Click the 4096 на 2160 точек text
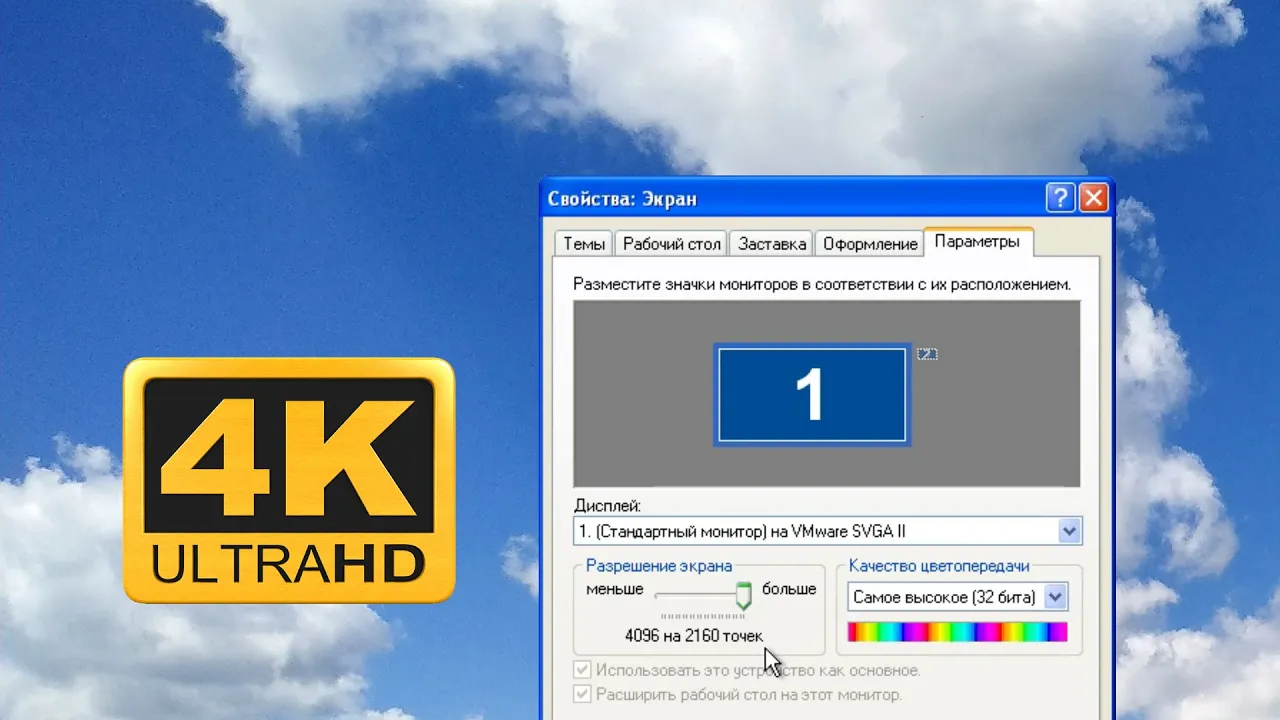Viewport: 1280px width, 720px height. [694, 635]
